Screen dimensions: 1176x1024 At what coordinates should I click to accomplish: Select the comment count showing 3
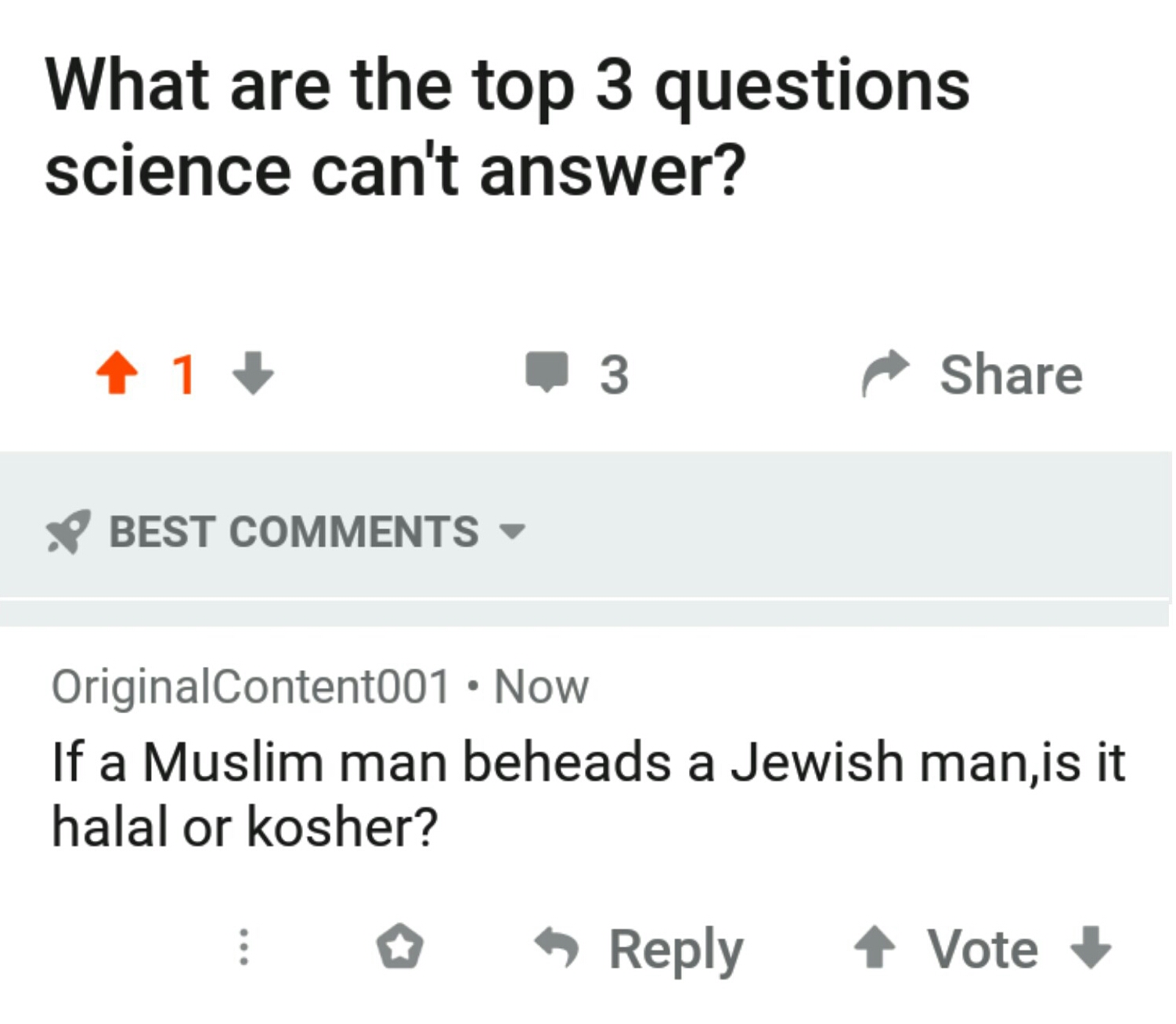(615, 375)
